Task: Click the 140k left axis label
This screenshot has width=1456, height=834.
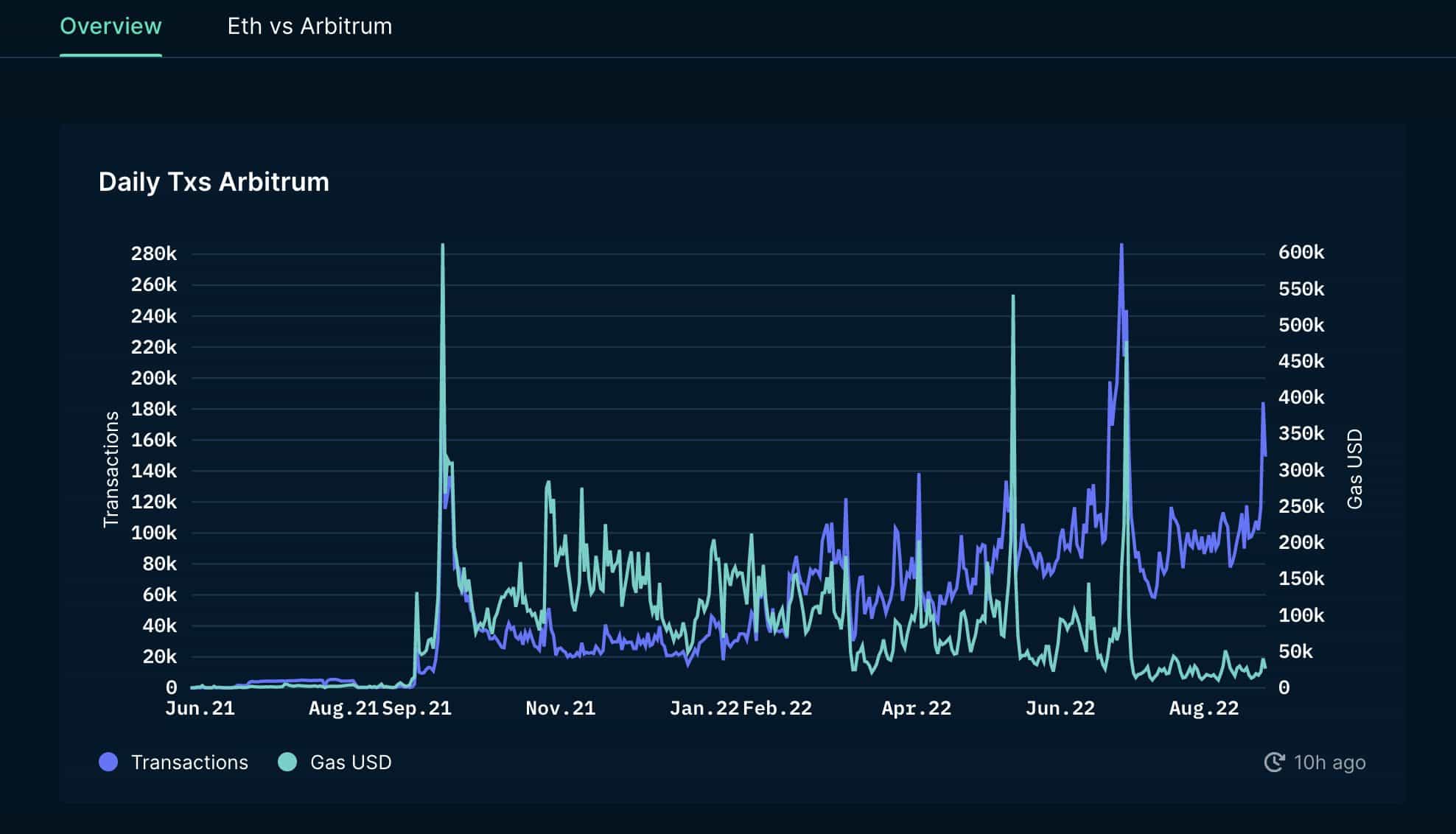Action: point(154,471)
